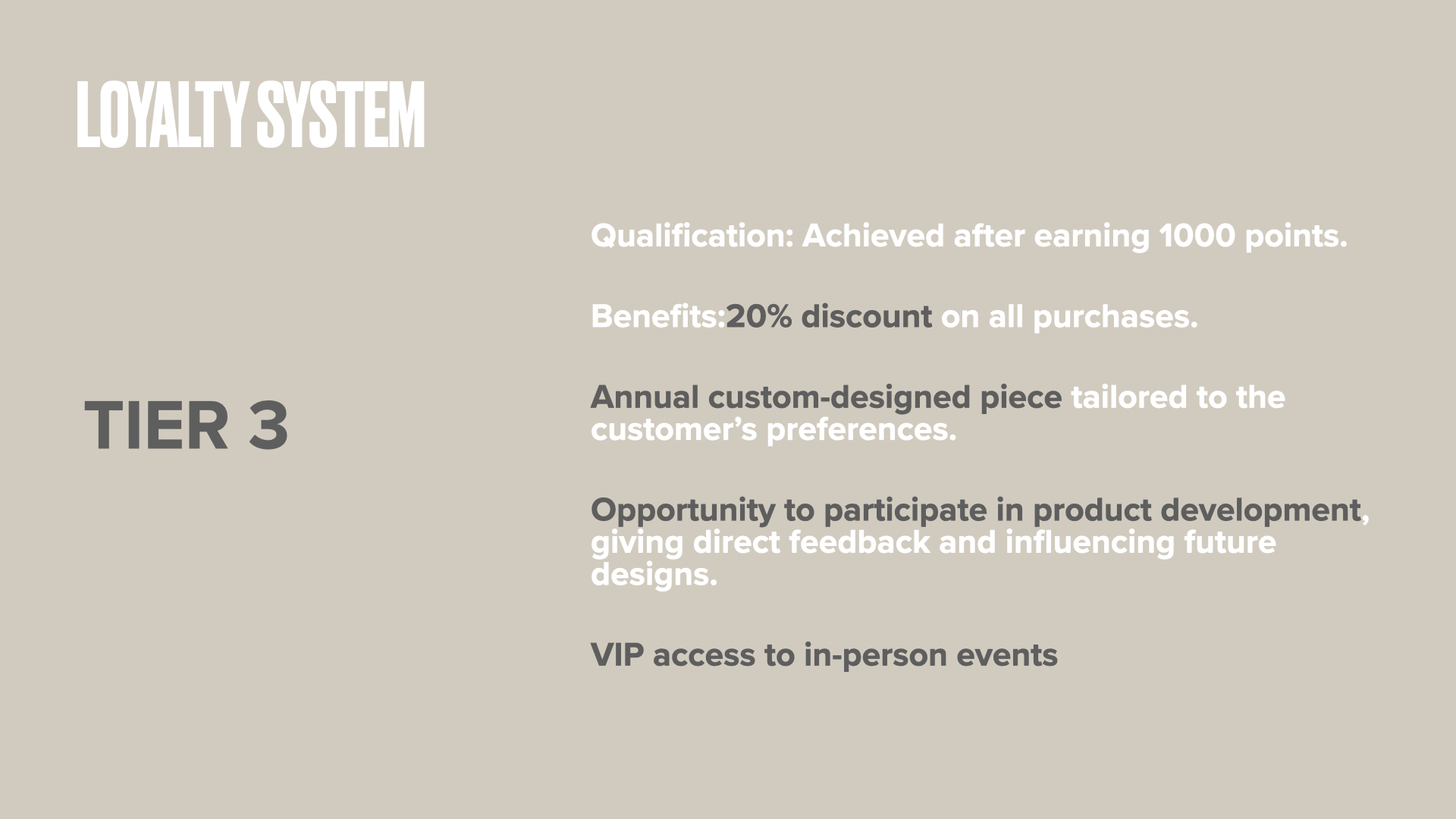This screenshot has height=819, width=1456.
Task: Click the number 3 in TIER 3
Action: tap(268, 425)
